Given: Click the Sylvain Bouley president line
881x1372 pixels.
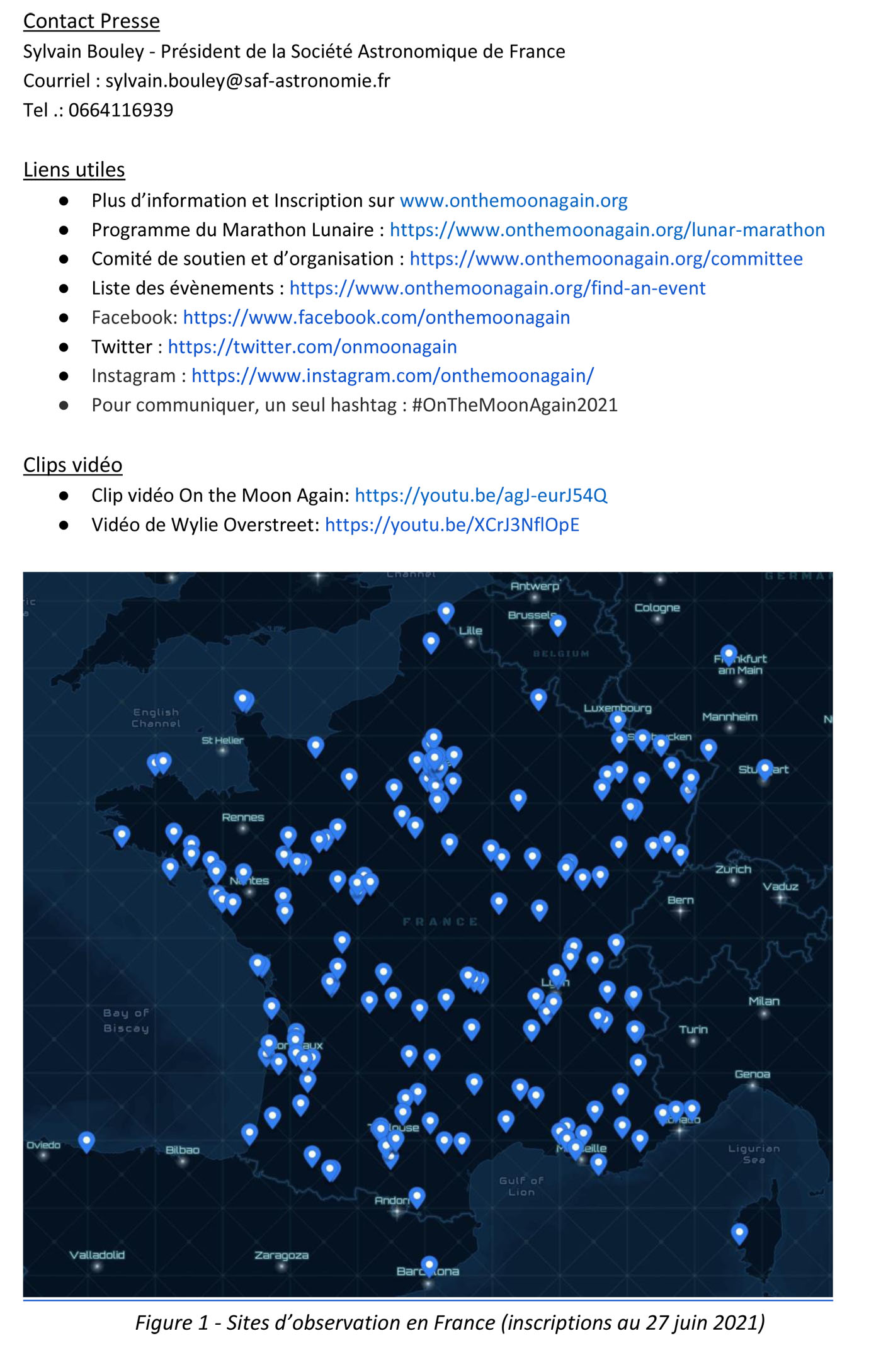Looking at the screenshot, I should (294, 51).
